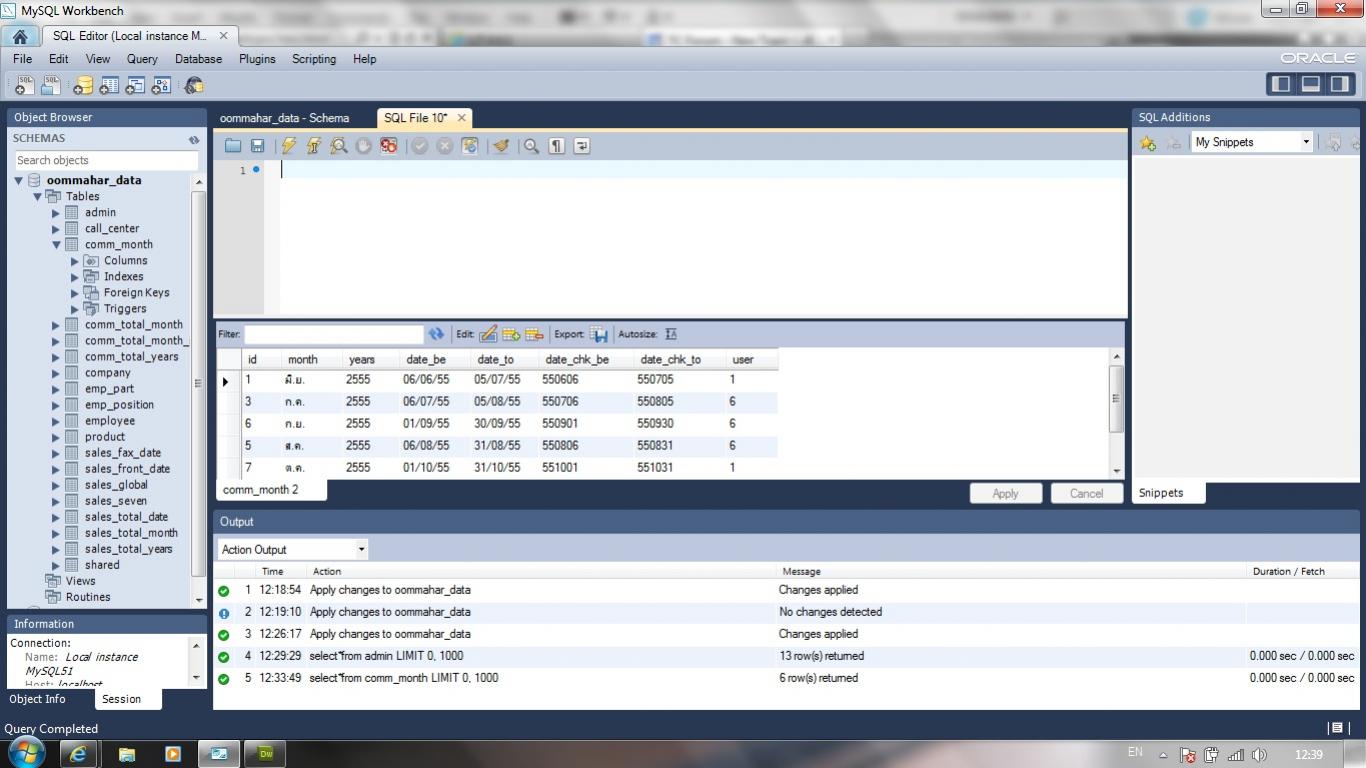Screen dimensions: 1366x768
Task: Edit current row pencil icon
Action: 488,334
